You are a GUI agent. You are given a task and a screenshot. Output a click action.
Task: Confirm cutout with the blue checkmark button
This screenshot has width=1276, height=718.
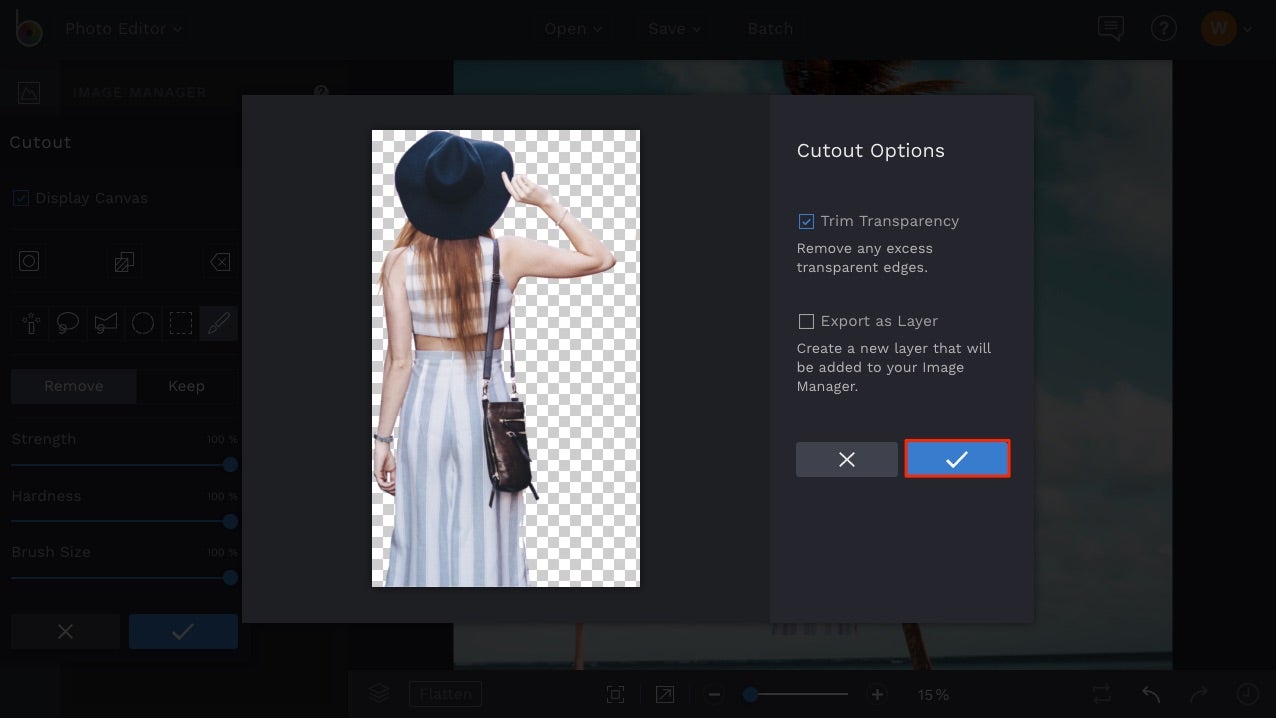pos(956,459)
